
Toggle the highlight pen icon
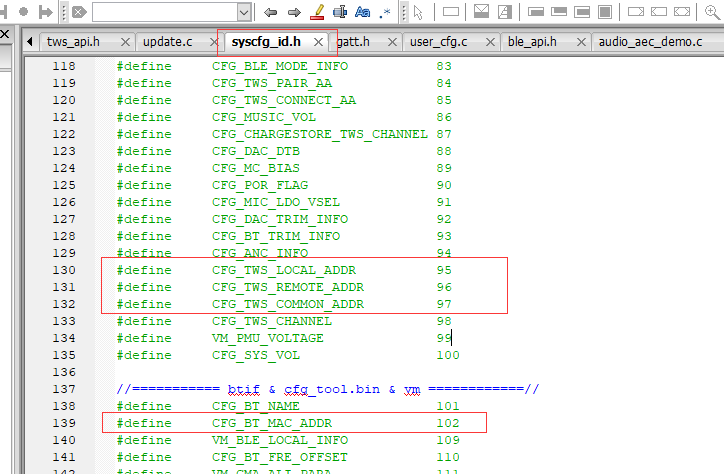[317, 12]
